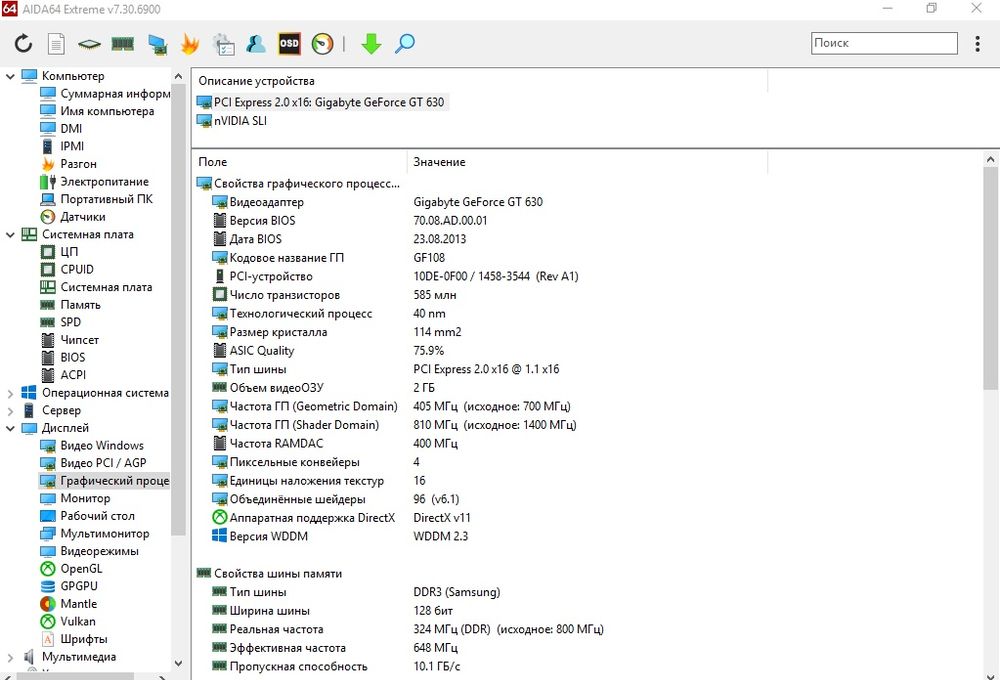Collapse the Системная плата tree node
Viewport: 1000px width, 680px height.
point(10,235)
